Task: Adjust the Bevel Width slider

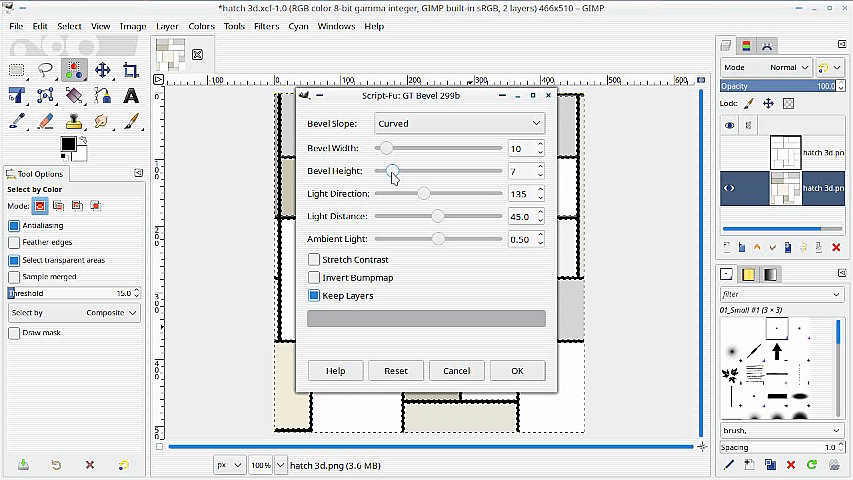Action: tap(438, 148)
